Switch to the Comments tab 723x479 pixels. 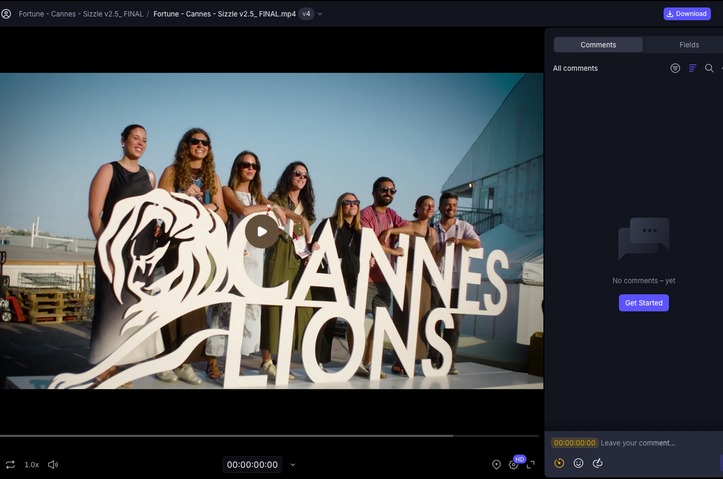[598, 45]
